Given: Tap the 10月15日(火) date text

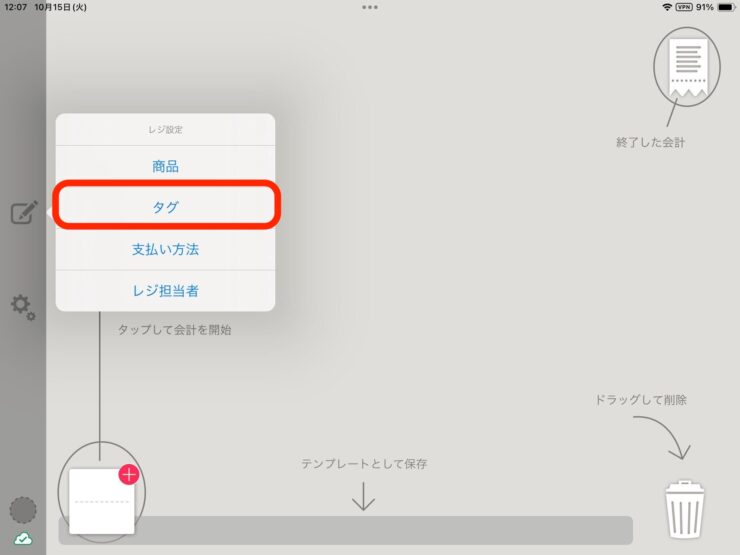Looking at the screenshot, I should click(x=60, y=7).
